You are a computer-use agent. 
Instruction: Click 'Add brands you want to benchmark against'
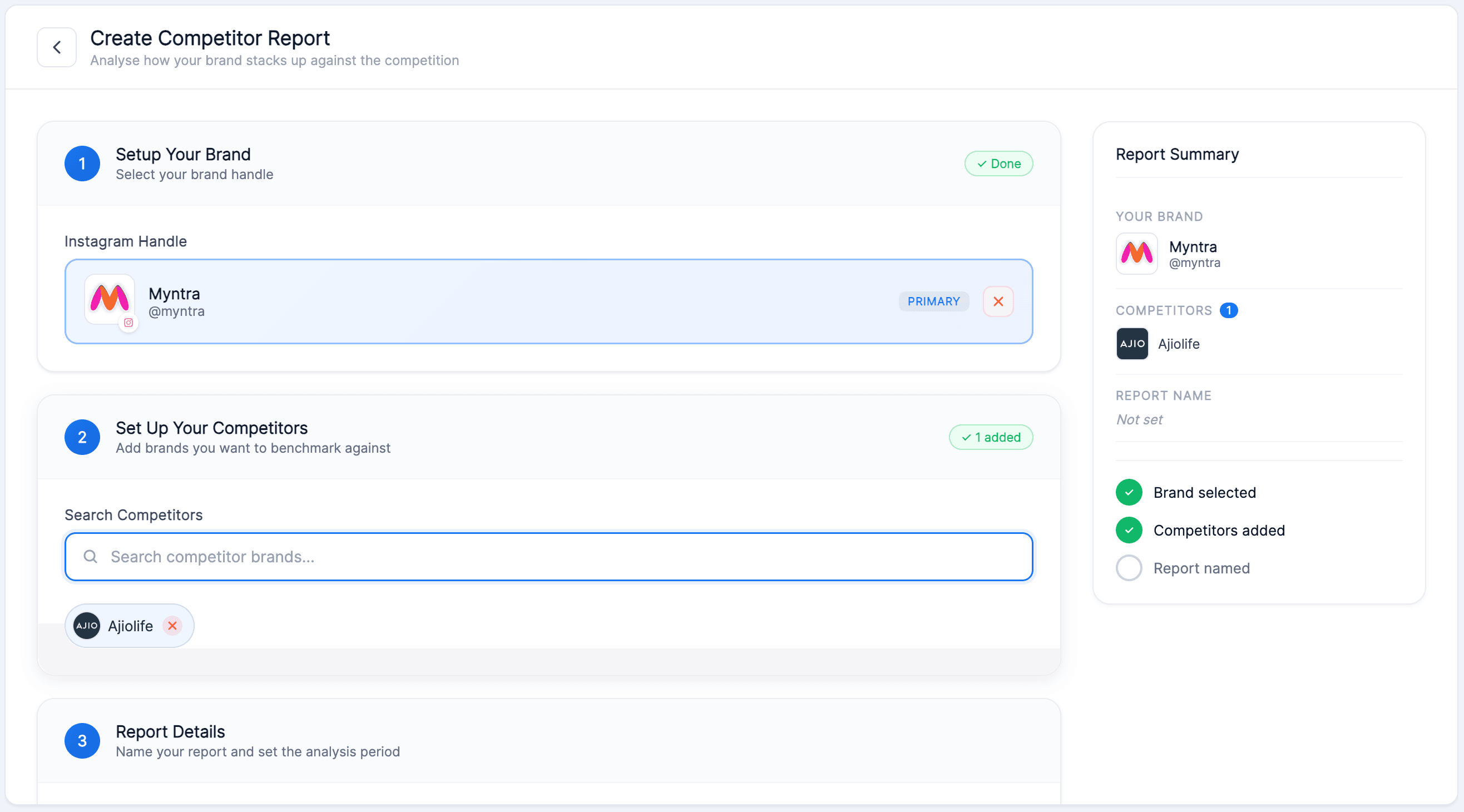(253, 448)
